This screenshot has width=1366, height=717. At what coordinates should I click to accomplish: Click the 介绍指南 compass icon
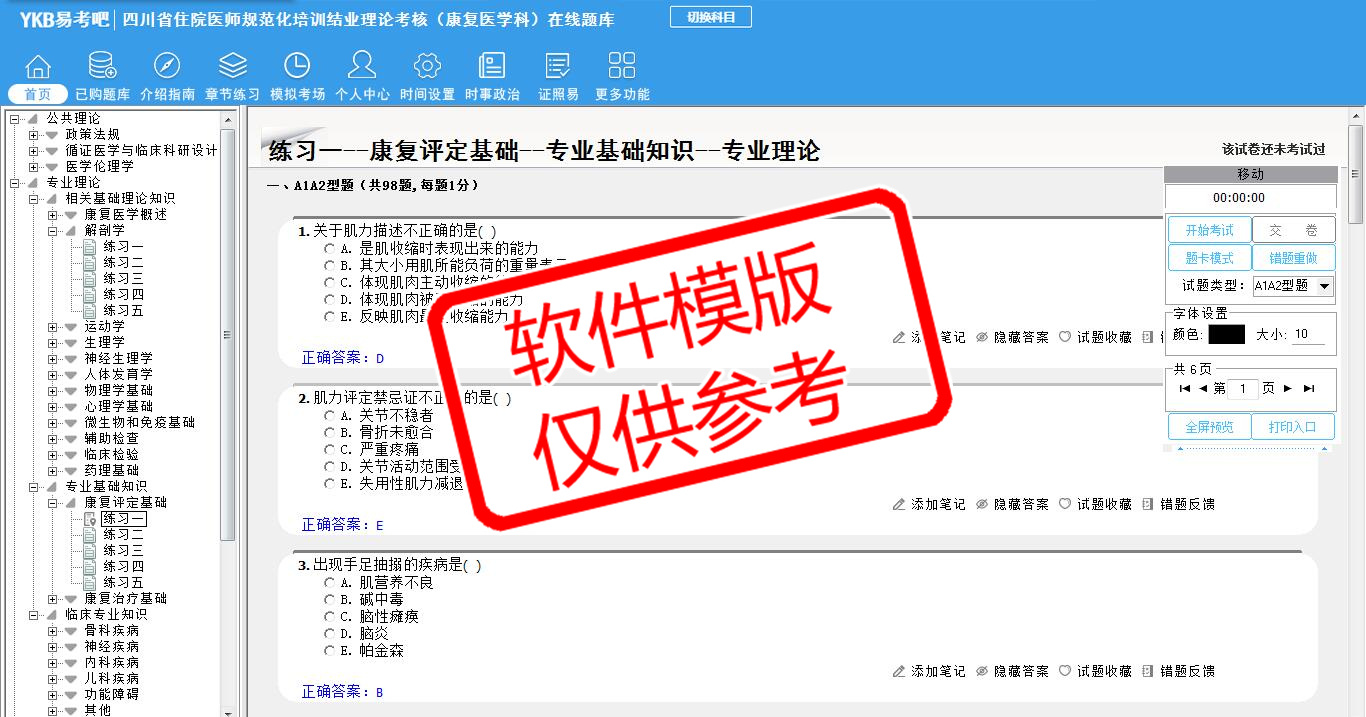(x=167, y=66)
